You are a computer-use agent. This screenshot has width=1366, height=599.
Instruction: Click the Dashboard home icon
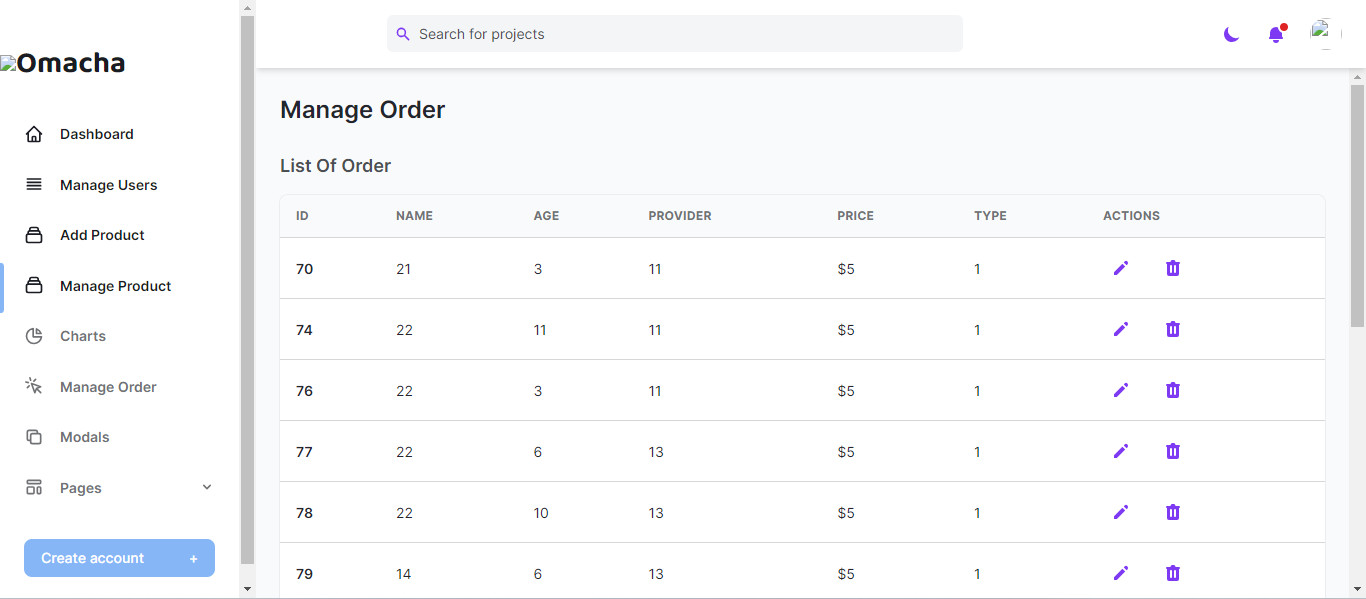tap(34, 134)
